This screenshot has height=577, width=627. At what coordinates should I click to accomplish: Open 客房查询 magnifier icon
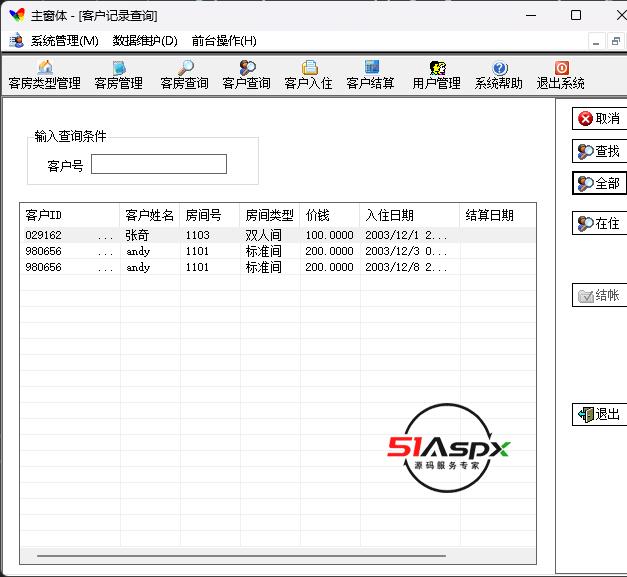tap(185, 67)
